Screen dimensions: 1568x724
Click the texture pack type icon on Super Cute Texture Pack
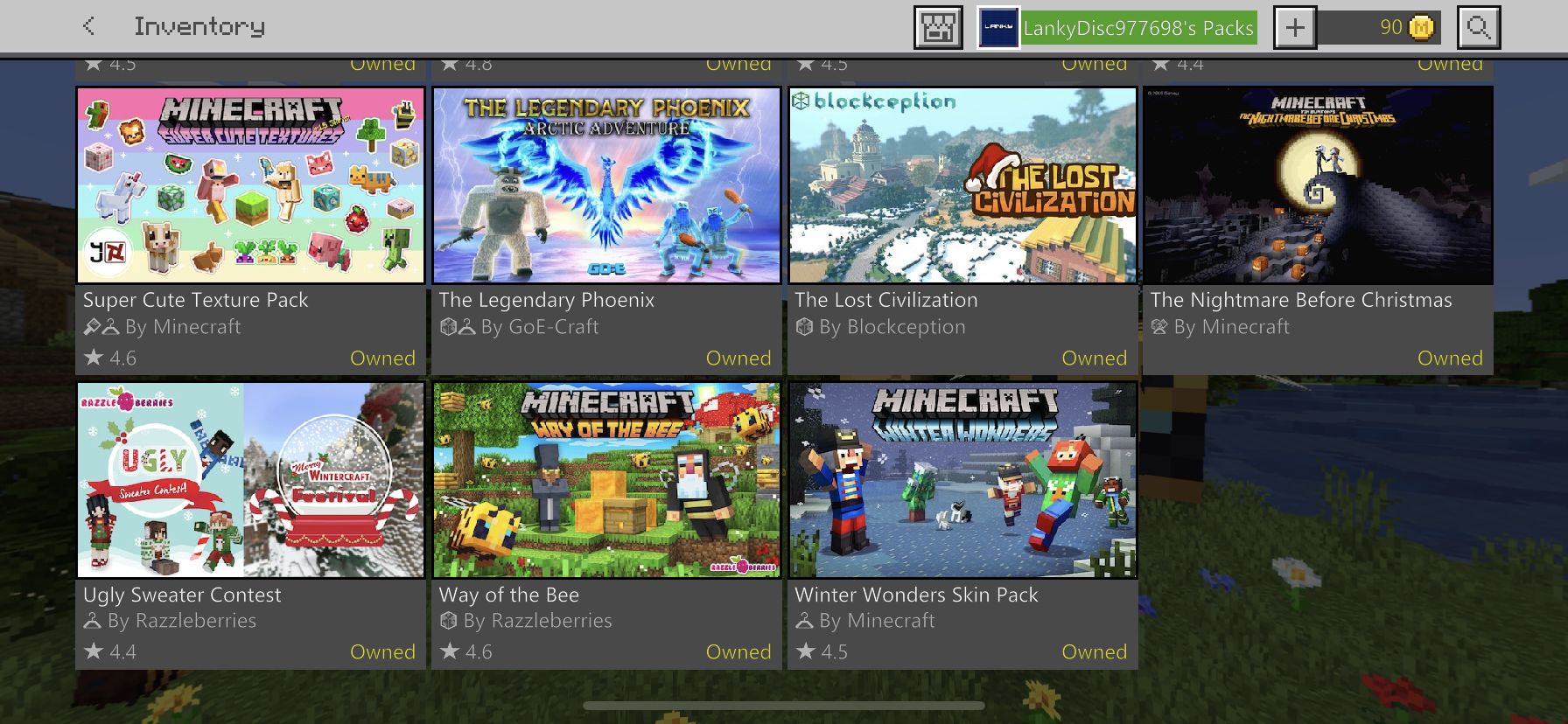[92, 327]
